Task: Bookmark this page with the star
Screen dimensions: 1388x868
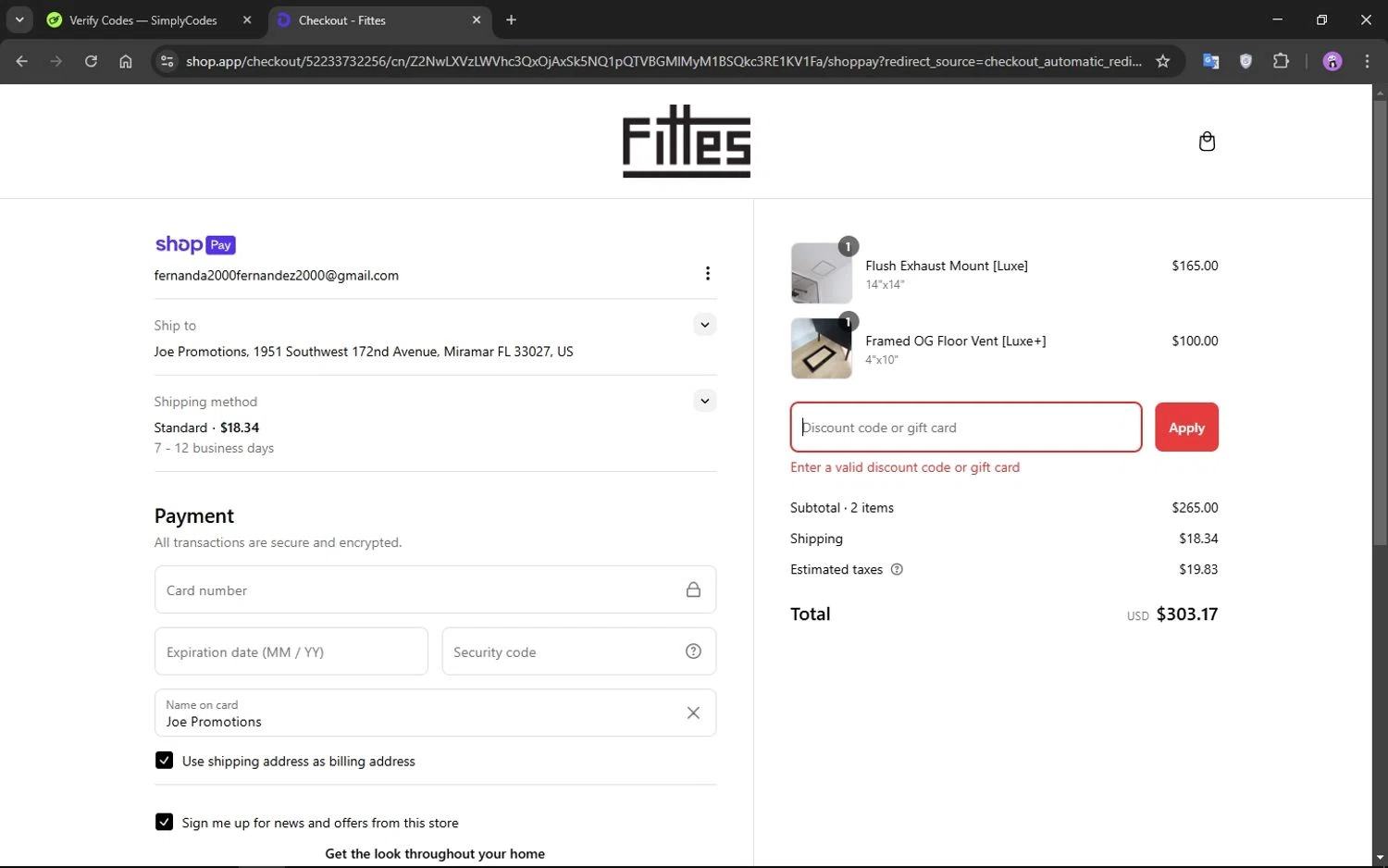Action: (x=1163, y=61)
